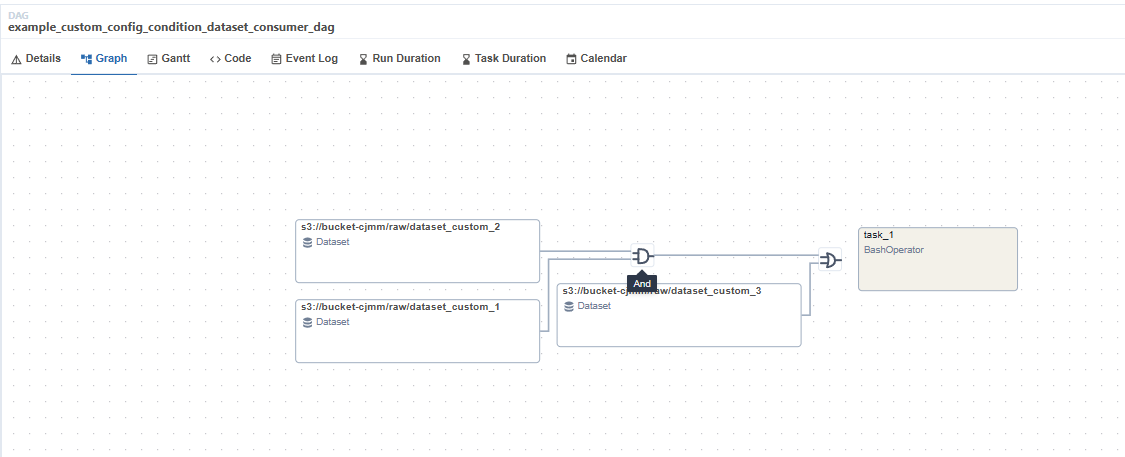Click the hourglass icon next to Task Duration

click(x=466, y=59)
